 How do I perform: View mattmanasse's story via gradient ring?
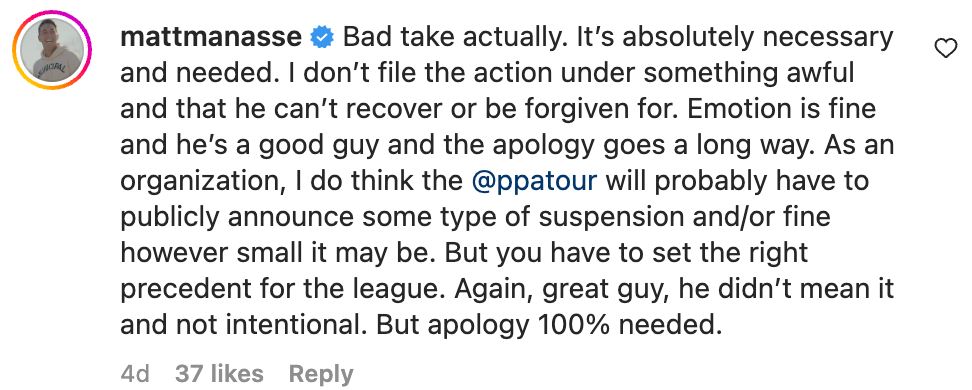(x=51, y=50)
